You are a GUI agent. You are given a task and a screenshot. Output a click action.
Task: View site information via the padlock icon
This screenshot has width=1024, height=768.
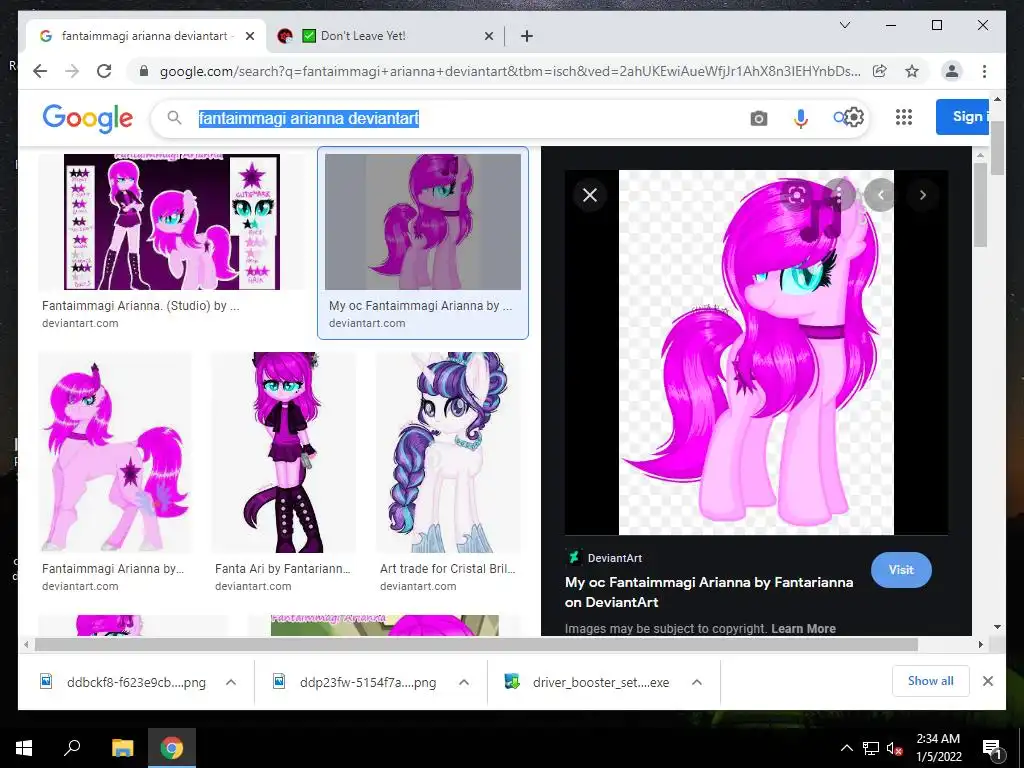coord(144,71)
